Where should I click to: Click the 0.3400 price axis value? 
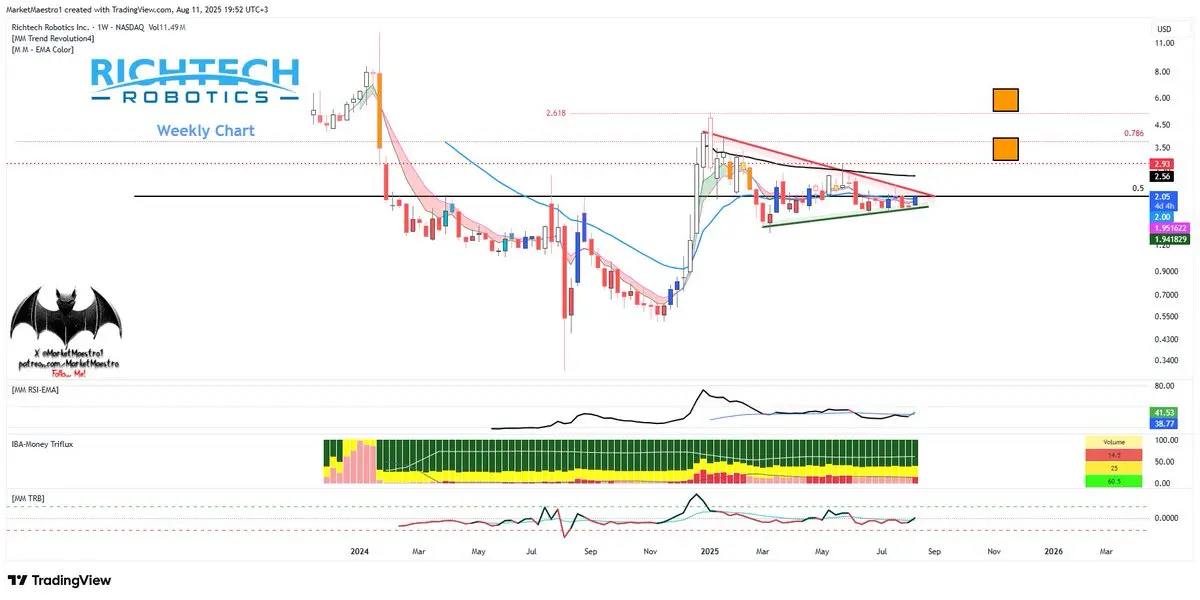1167,360
